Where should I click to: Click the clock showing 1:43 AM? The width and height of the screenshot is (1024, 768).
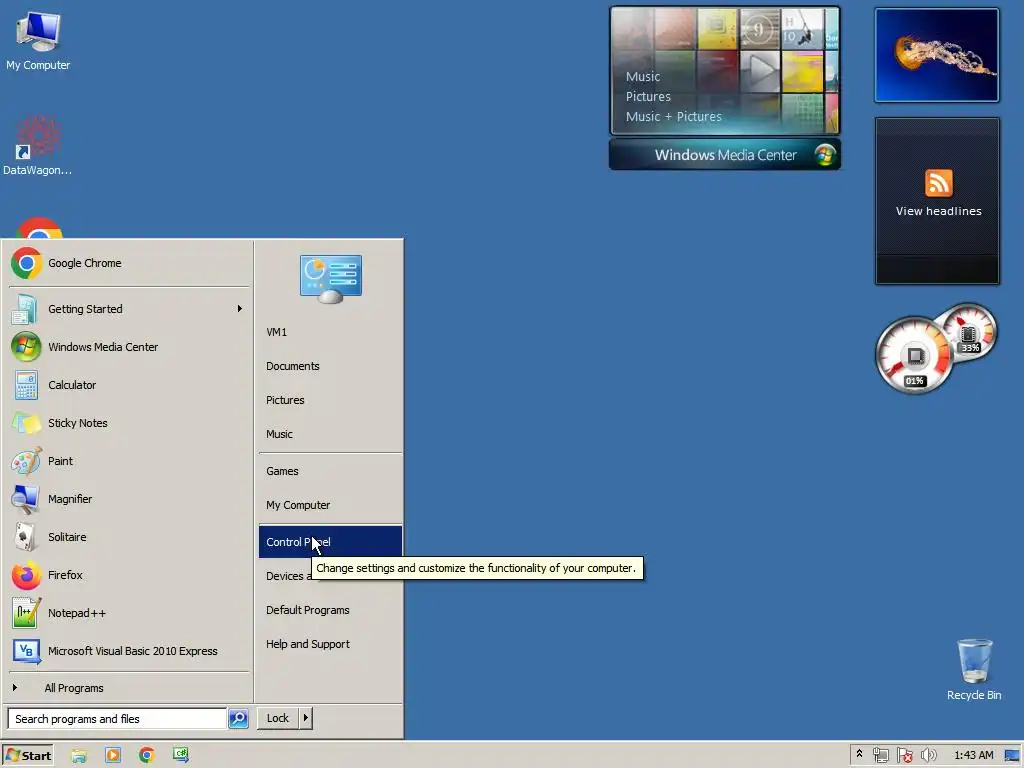tap(973, 755)
